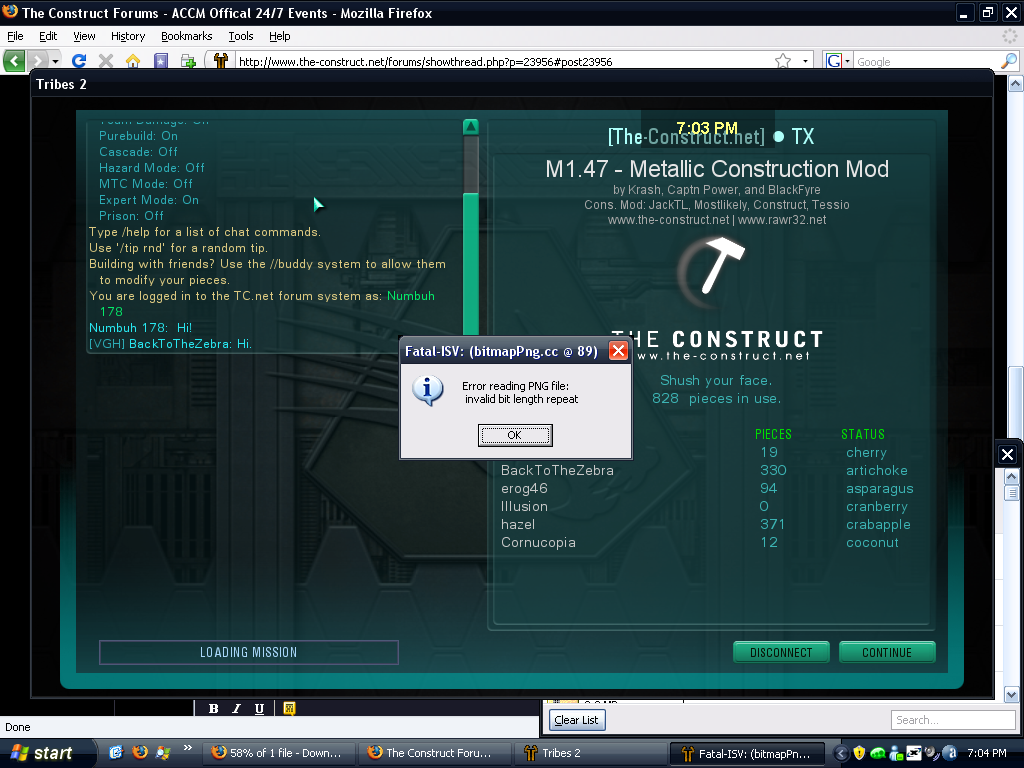
Task: Open the View menu
Action: pos(84,36)
